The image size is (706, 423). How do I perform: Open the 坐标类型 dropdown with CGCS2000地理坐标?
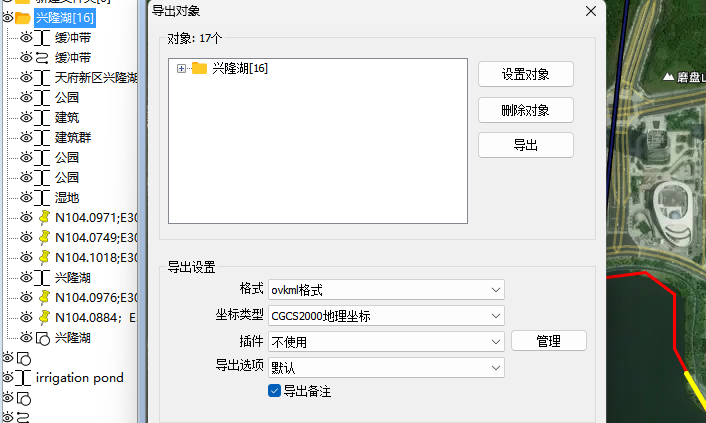(x=386, y=316)
